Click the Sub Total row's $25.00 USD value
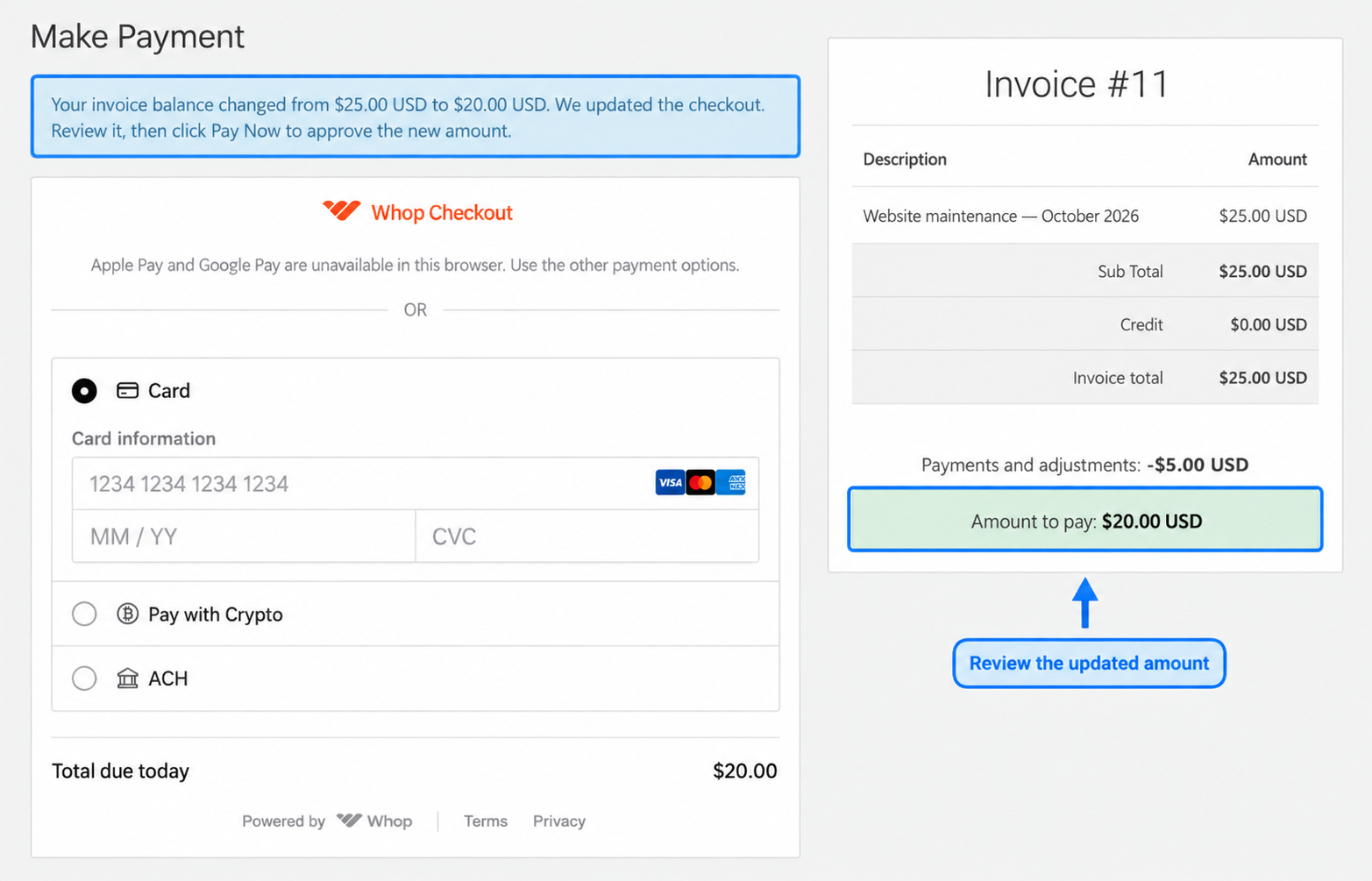1372x881 pixels. 1263,271
